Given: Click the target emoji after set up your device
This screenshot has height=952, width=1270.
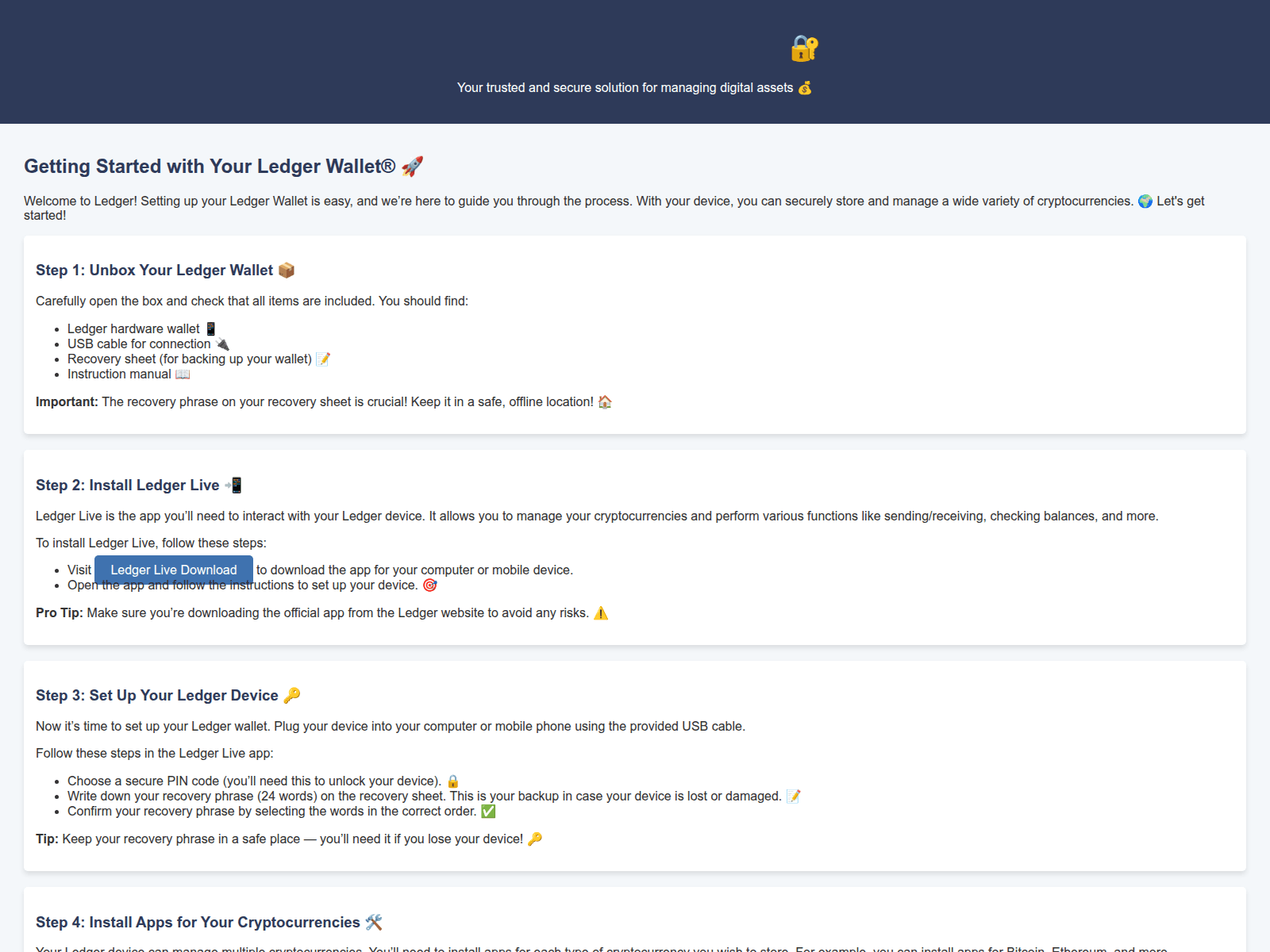Looking at the screenshot, I should tap(429, 585).
